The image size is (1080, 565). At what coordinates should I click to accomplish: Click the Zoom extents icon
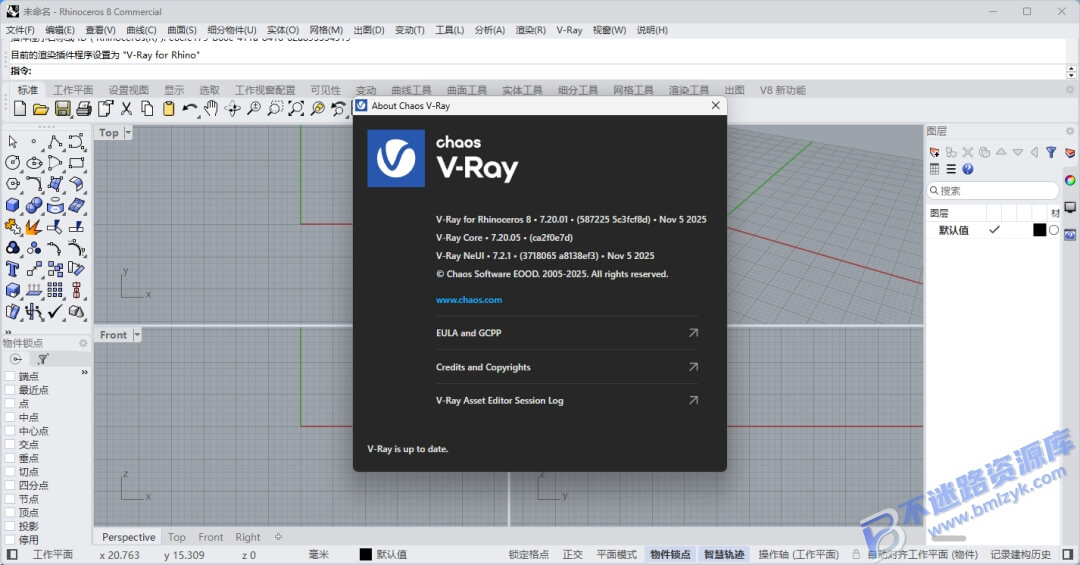(x=296, y=108)
